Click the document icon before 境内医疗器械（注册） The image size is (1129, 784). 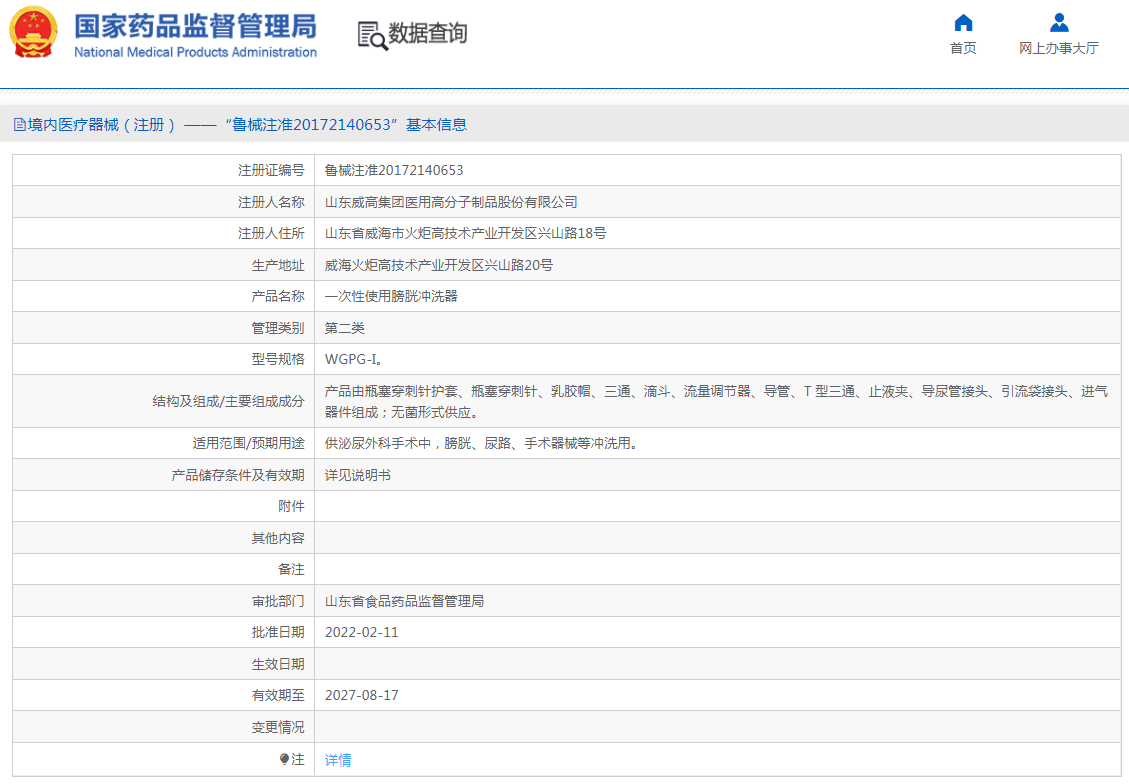[18, 124]
